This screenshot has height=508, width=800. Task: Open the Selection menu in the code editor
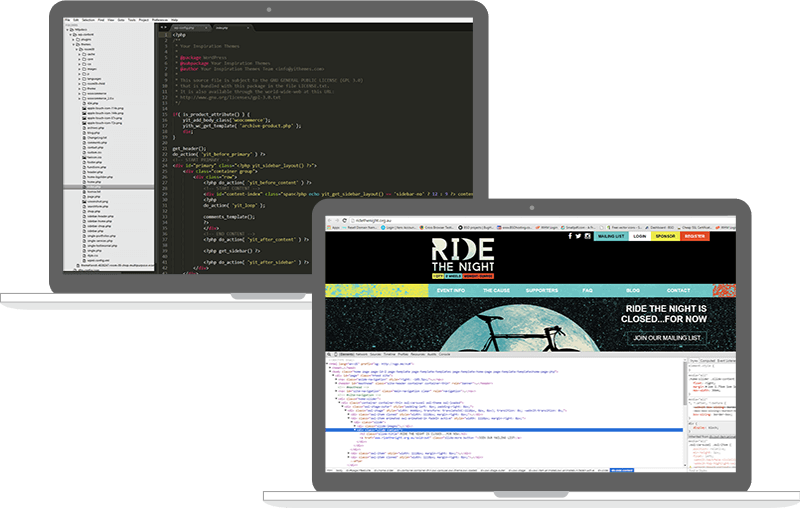(x=88, y=20)
